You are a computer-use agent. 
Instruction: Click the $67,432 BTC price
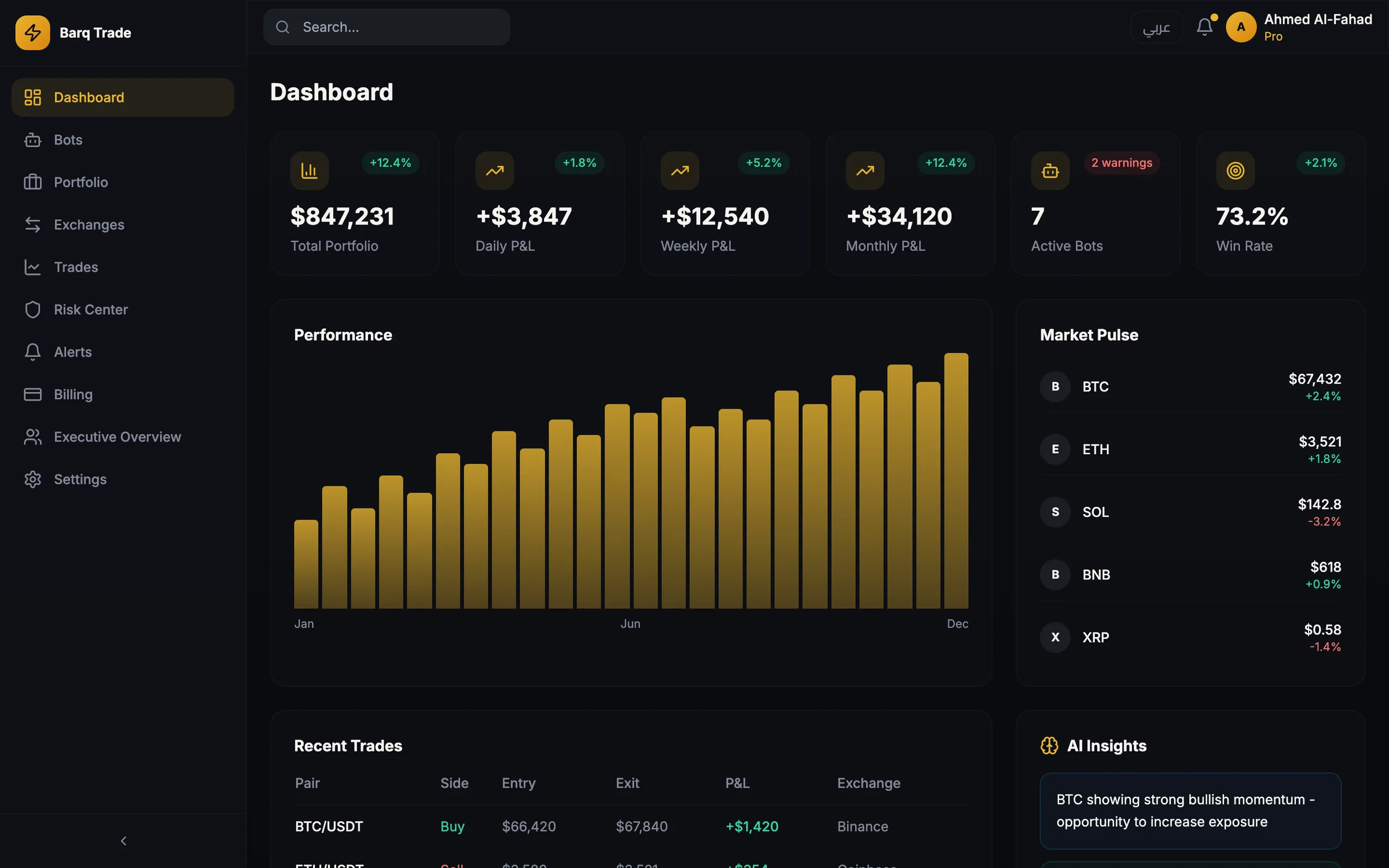pos(1314,379)
